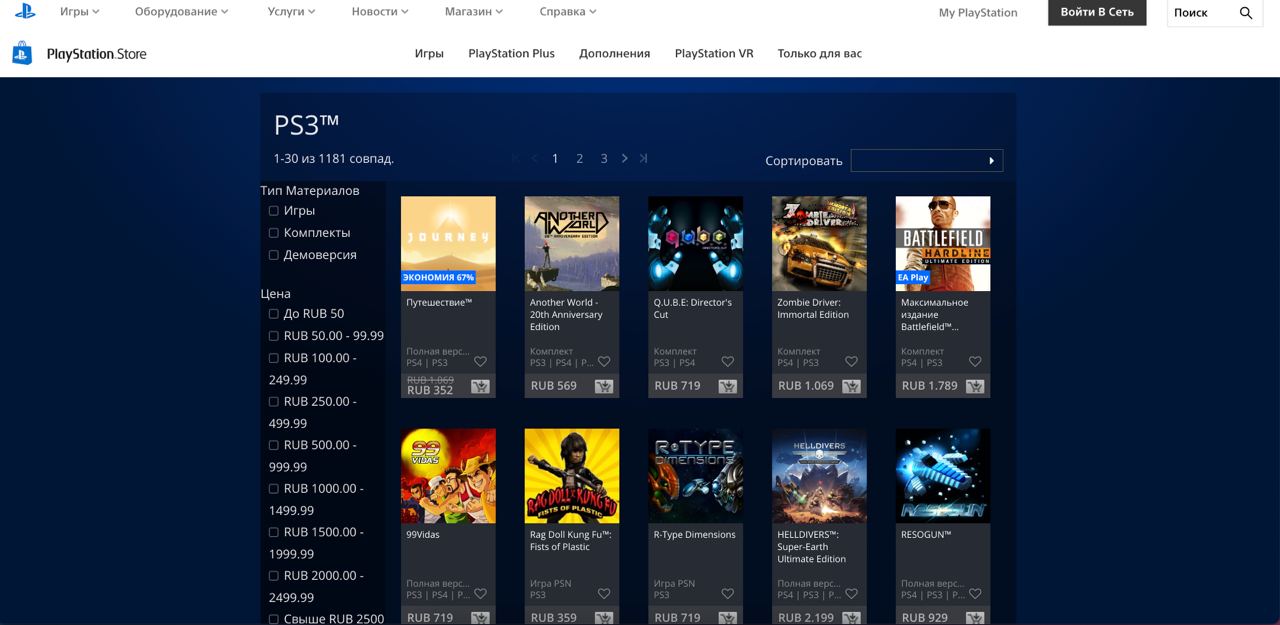1280x625 pixels.
Task: Expand the Магазин dropdown menu
Action: pyautogui.click(x=474, y=12)
